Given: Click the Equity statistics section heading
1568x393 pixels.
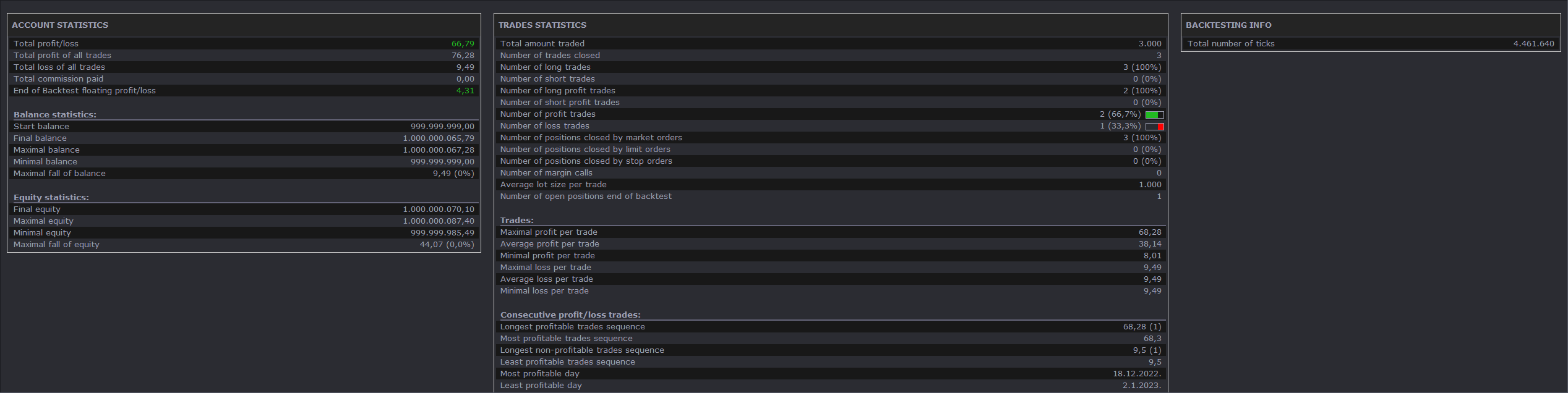Looking at the screenshot, I should point(51,198).
